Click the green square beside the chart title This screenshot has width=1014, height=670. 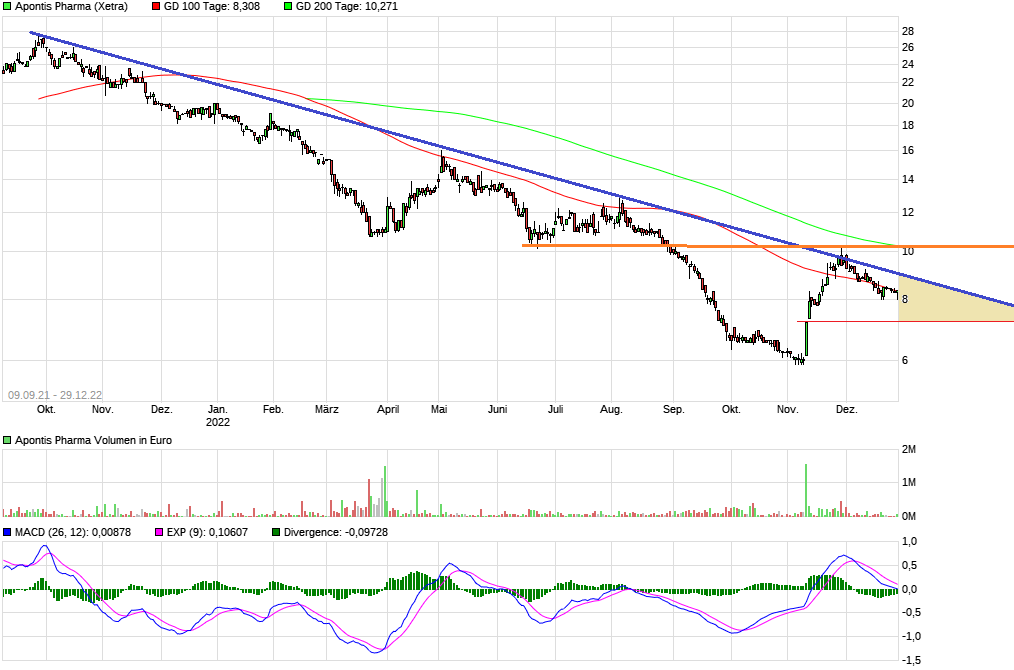pos(8,7)
